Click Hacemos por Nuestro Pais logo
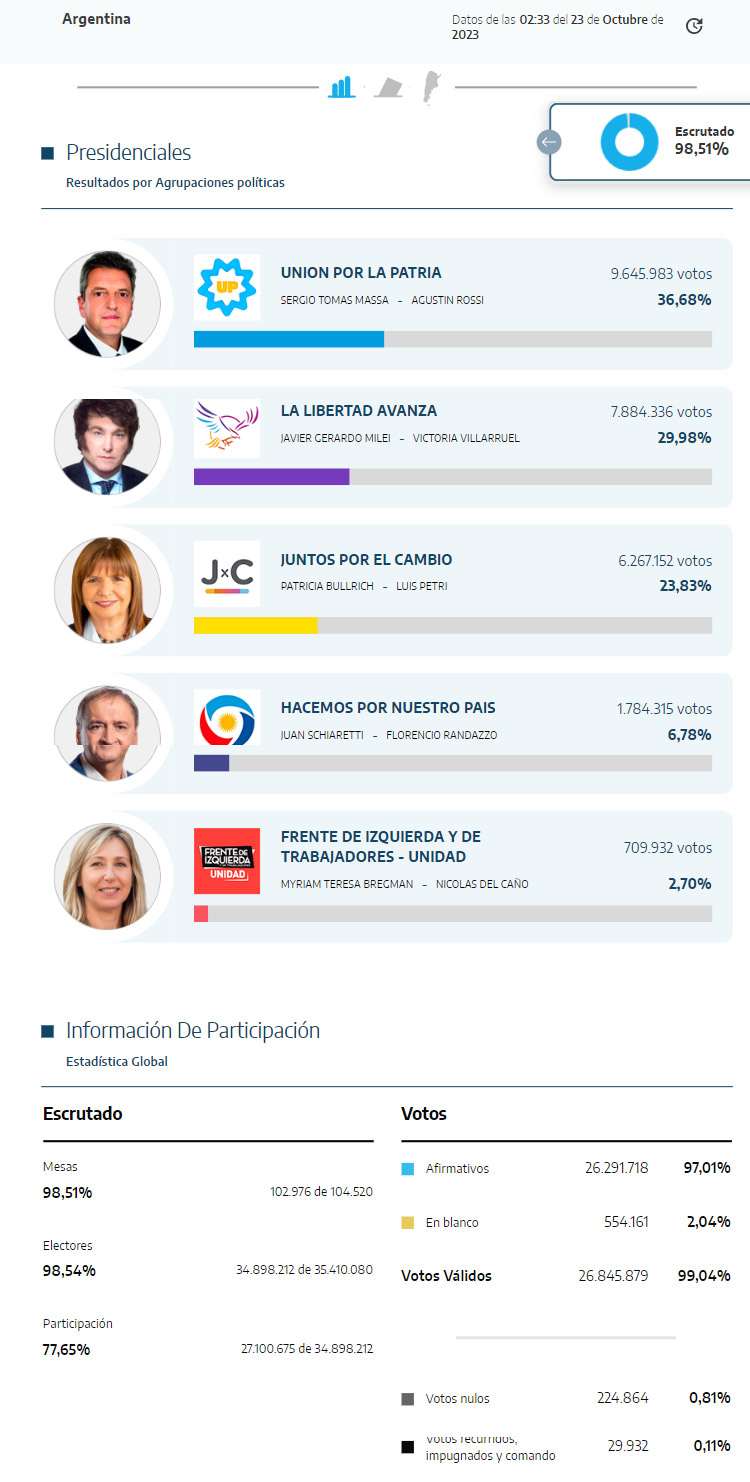Screen dimensions: 750x1482 [x=227, y=718]
